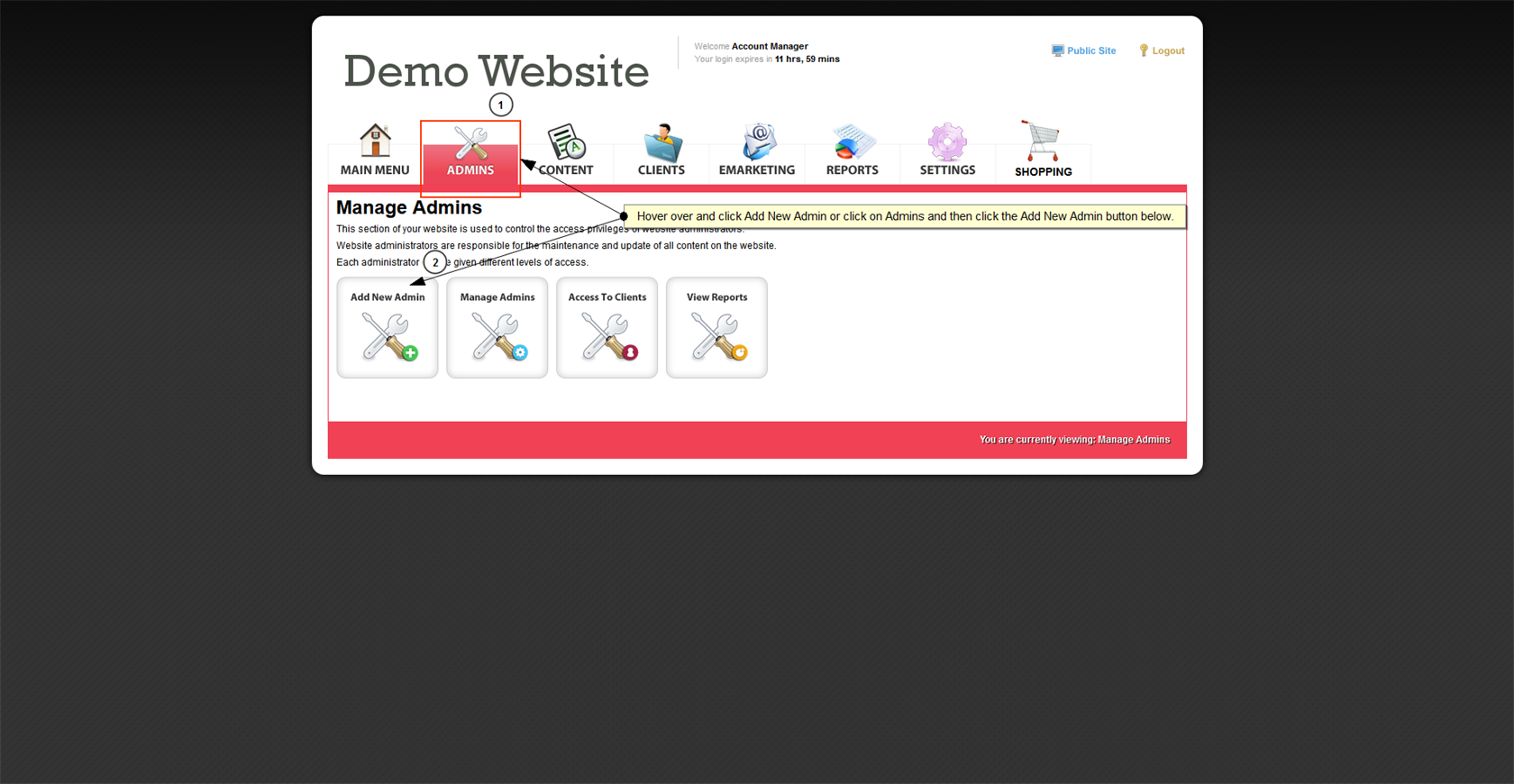Click the numbered step 2 circle
Image resolution: width=1514 pixels, height=784 pixels.
point(435,263)
